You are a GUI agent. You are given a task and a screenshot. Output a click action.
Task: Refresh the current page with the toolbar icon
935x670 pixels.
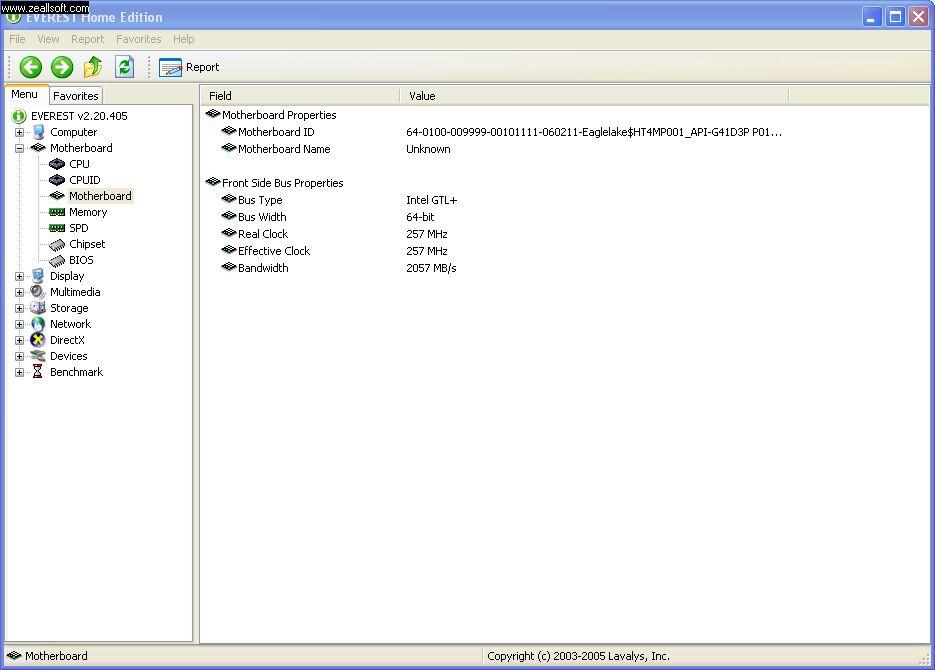[x=125, y=67]
